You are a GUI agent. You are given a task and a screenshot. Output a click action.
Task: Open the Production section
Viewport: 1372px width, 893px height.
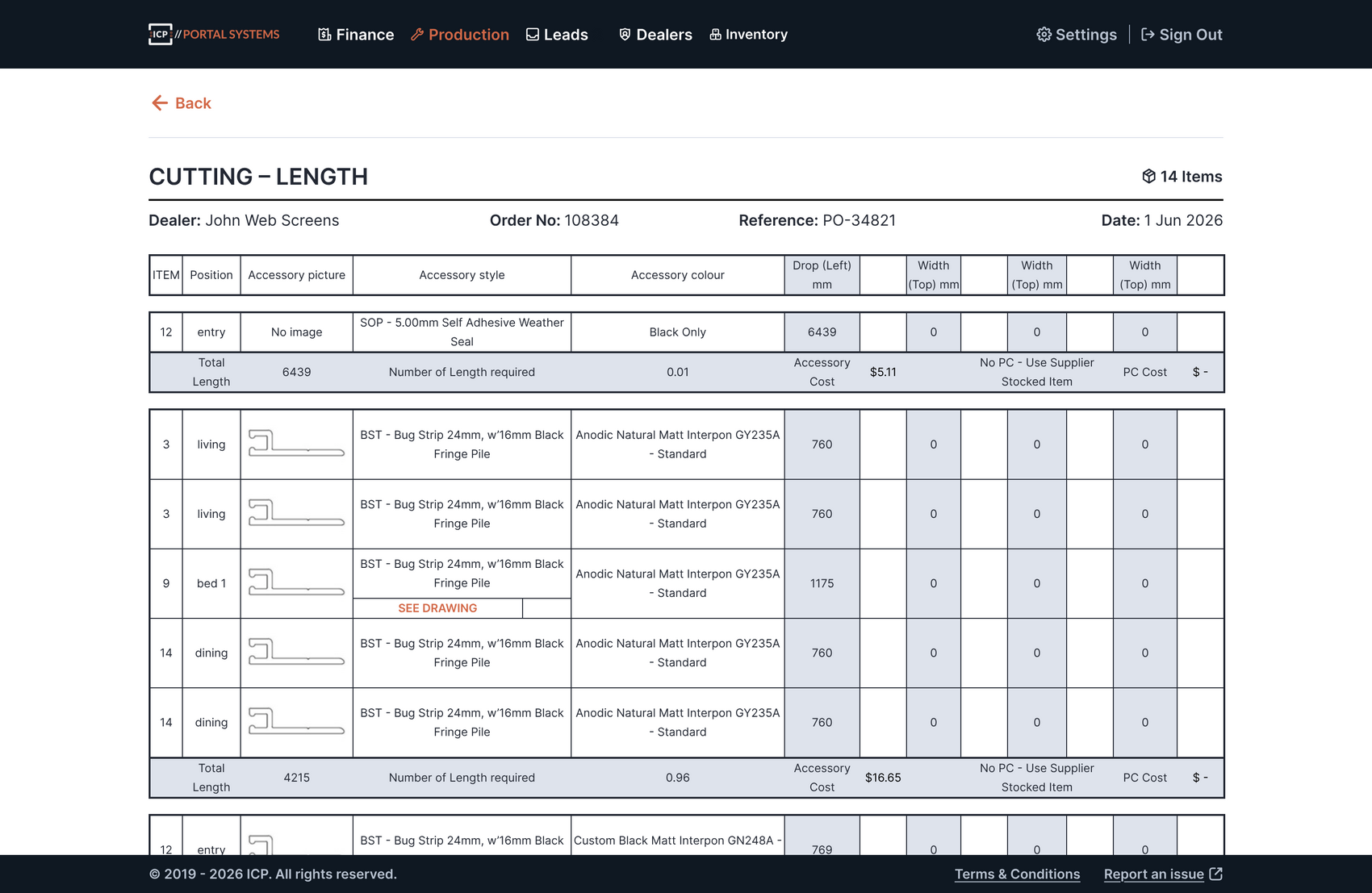[x=460, y=35]
